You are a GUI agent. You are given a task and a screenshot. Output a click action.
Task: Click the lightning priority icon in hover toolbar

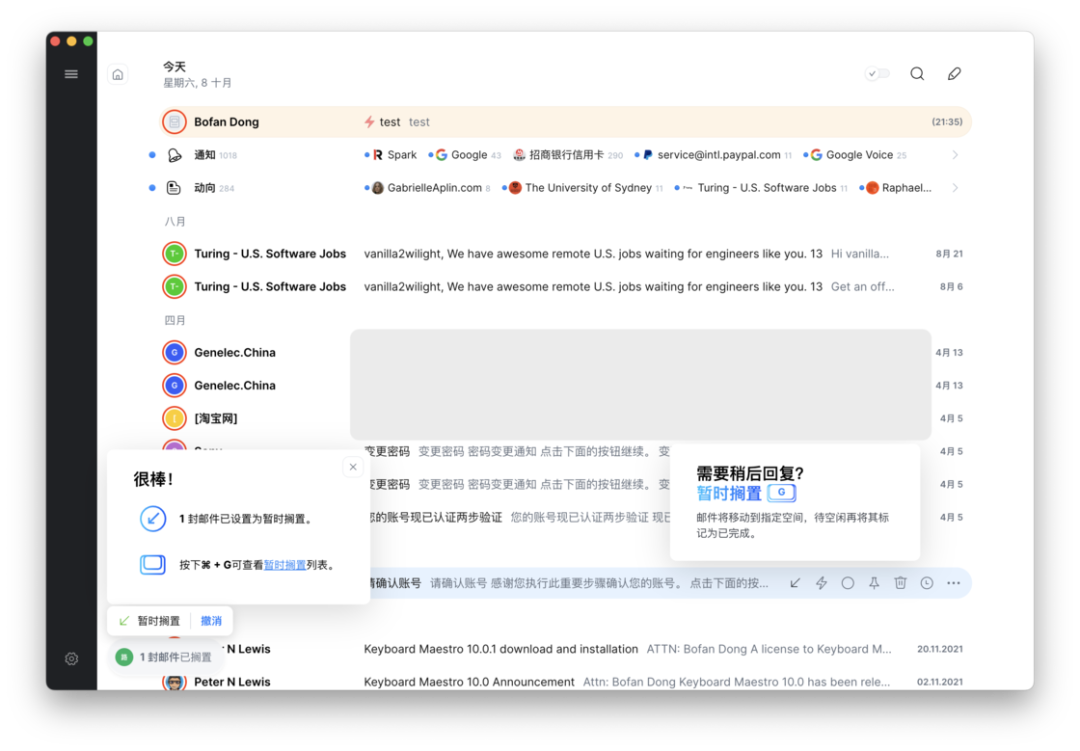[821, 584]
